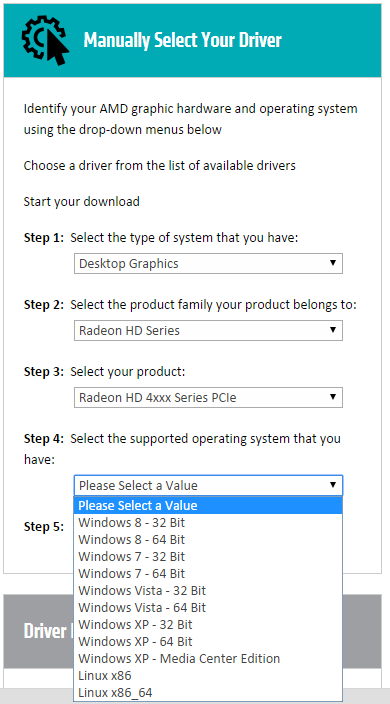
Task: Choose Windows 8 - 64 Bit option
Action: [x=208, y=540]
